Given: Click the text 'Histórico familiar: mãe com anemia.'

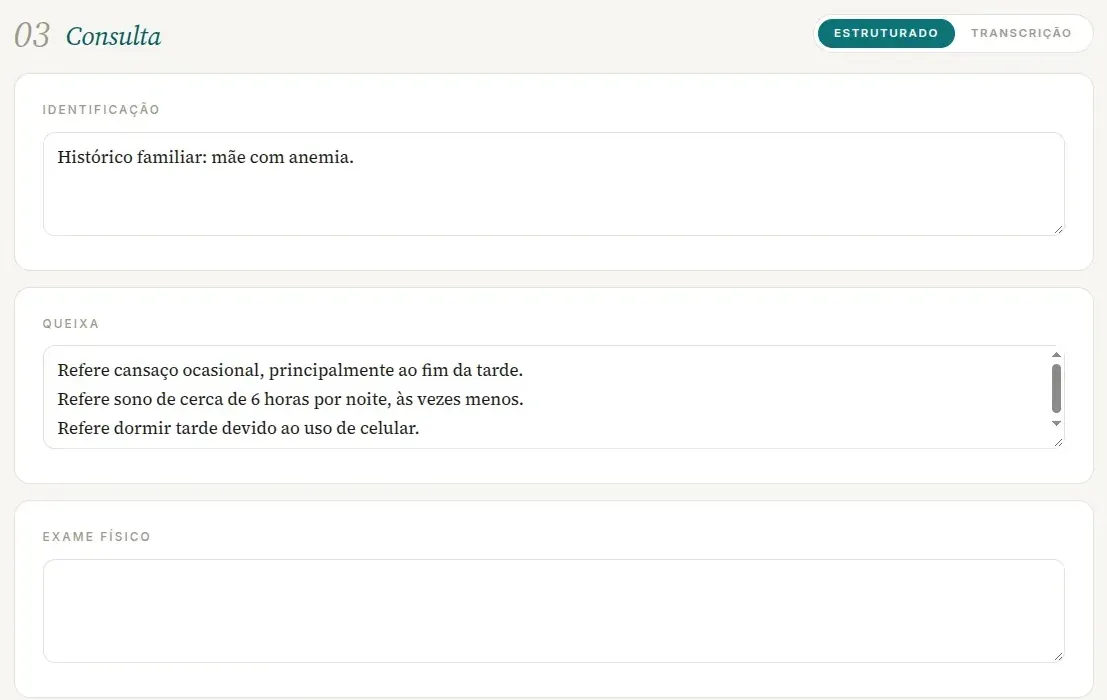Looking at the screenshot, I should click(x=205, y=157).
